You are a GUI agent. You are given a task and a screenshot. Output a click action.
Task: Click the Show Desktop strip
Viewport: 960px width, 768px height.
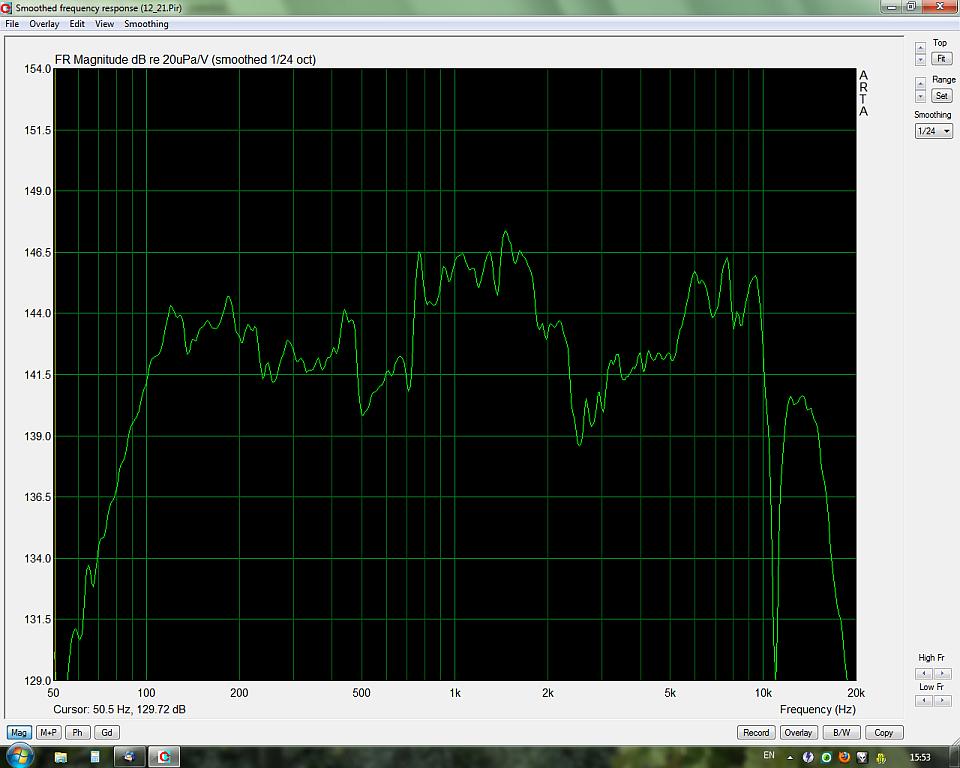tap(955, 758)
